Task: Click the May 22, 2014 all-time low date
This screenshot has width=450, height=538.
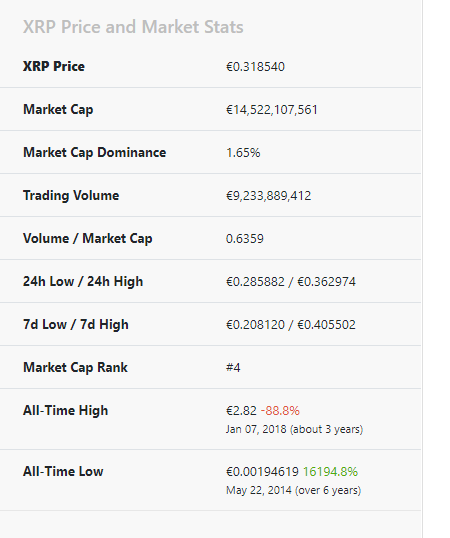Action: point(259,490)
